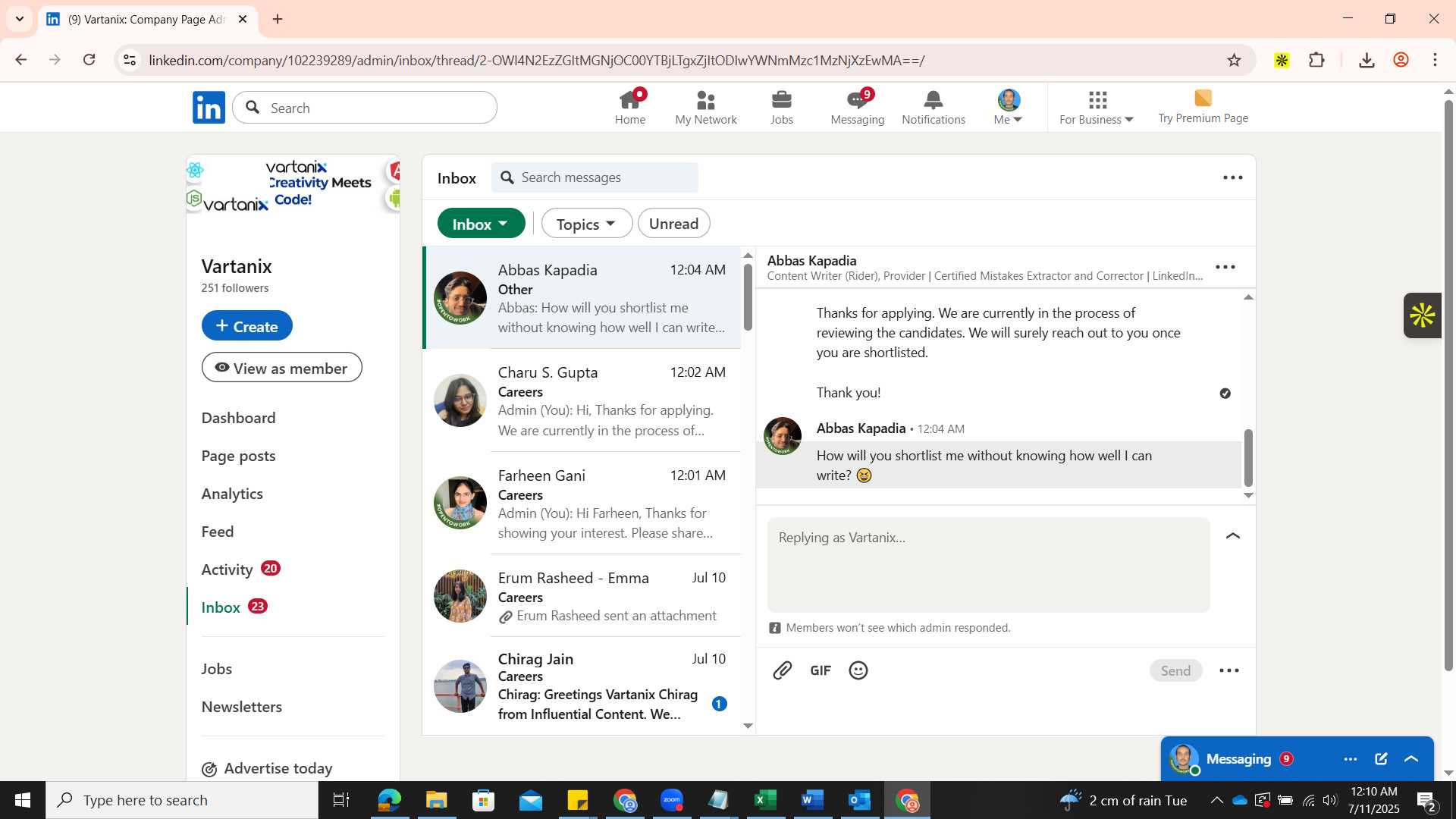Click the LinkedIn logo
Image resolution: width=1456 pixels, height=819 pixels.
[209, 108]
